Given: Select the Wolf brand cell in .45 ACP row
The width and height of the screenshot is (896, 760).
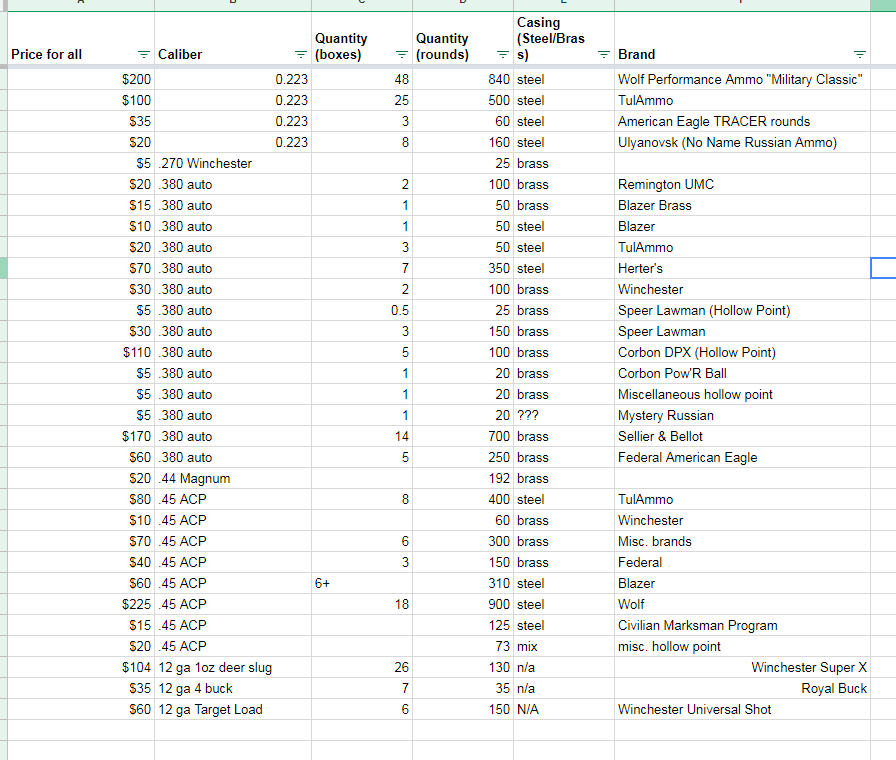Looking at the screenshot, I should 742,605.
